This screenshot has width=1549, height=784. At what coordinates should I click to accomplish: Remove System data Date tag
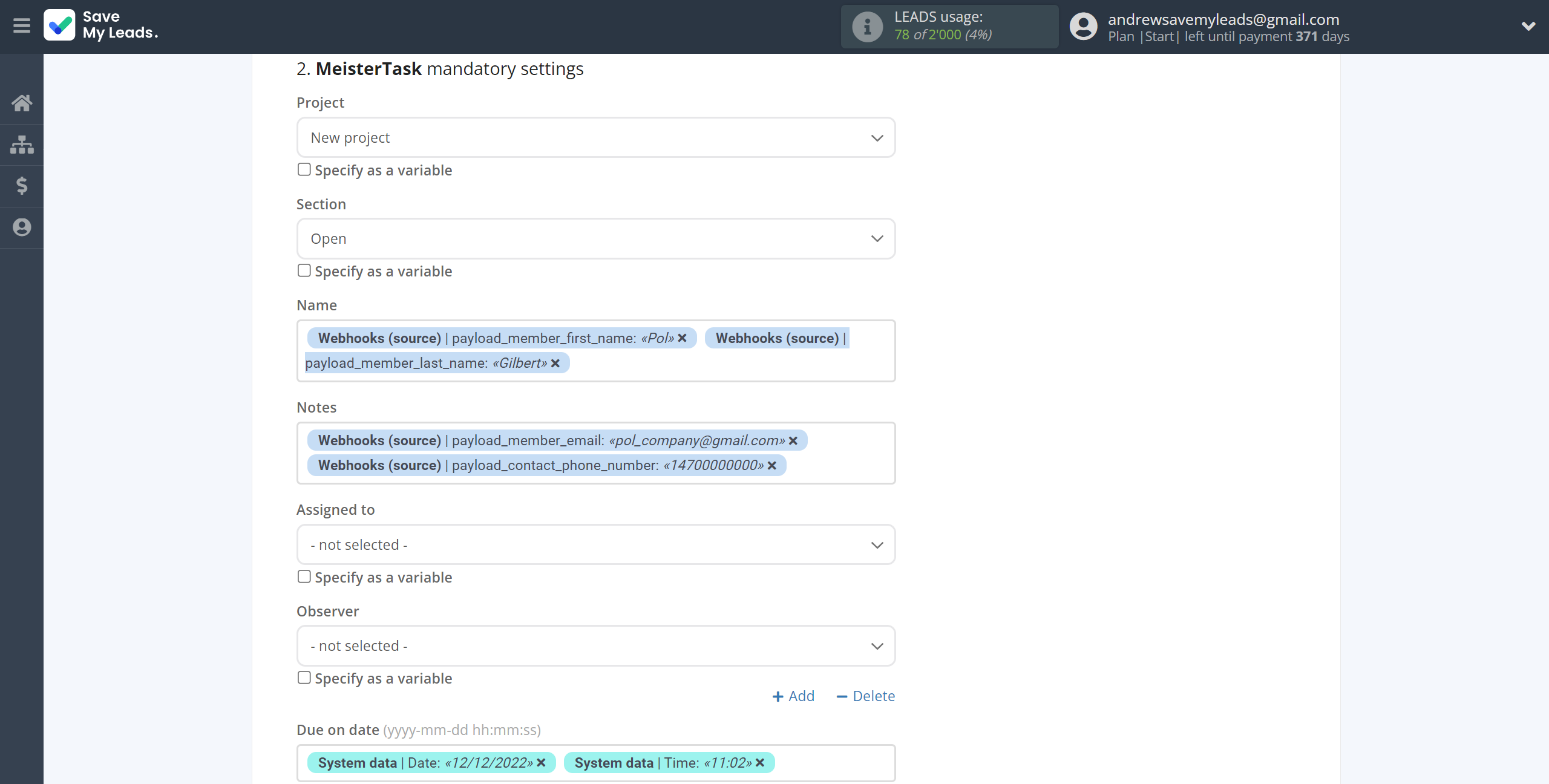coord(542,763)
